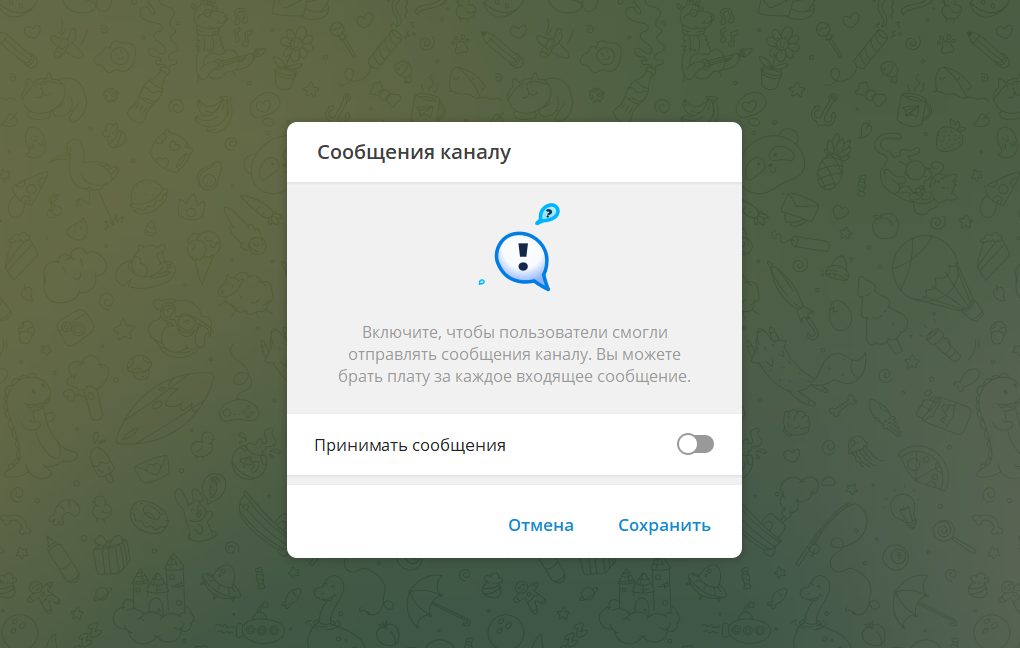Click the gray divider strip below toggle row
This screenshot has width=1020, height=648.
coord(514,480)
